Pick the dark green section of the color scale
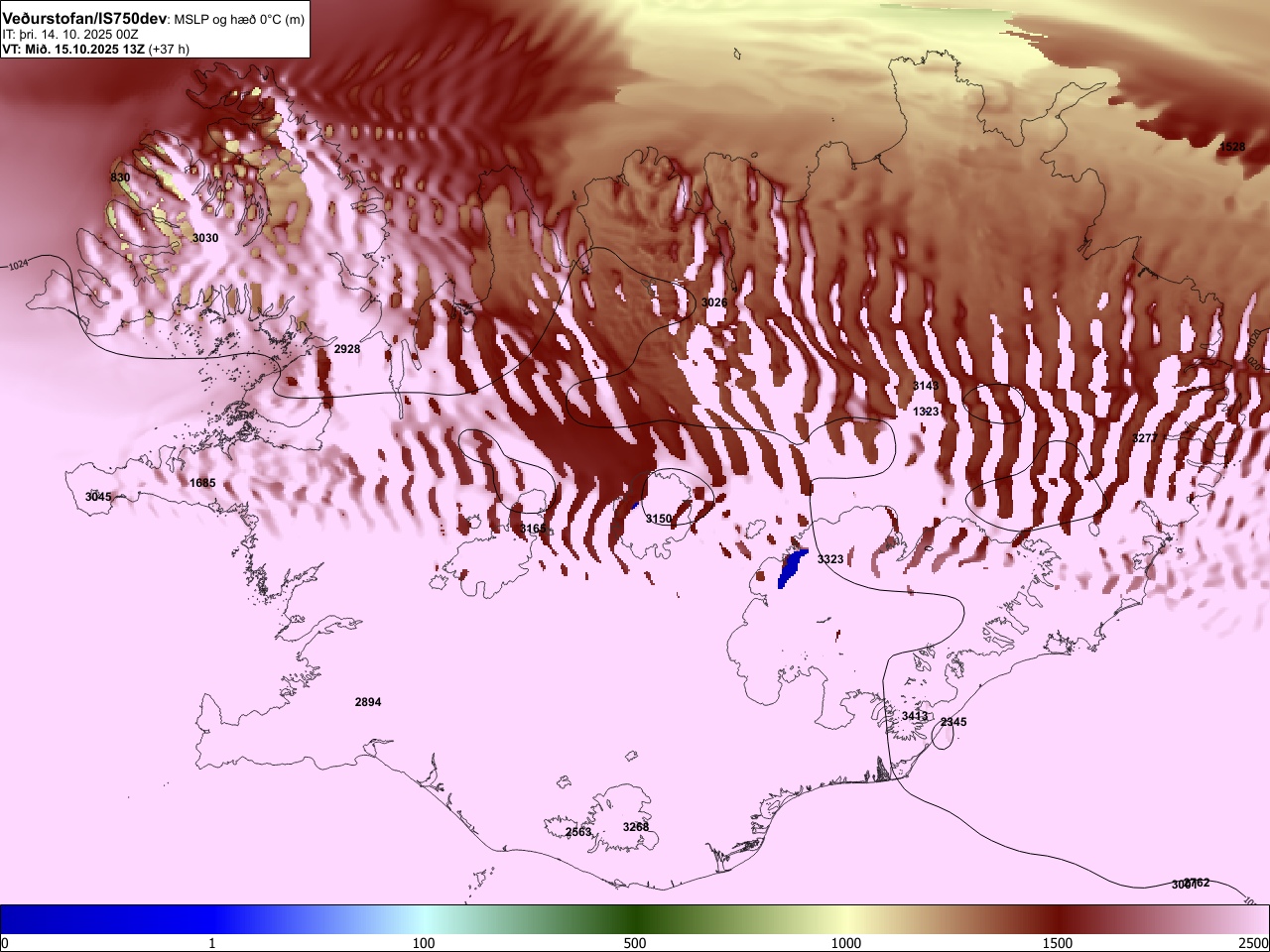Viewport: 1270px width, 952px height. pos(635,919)
